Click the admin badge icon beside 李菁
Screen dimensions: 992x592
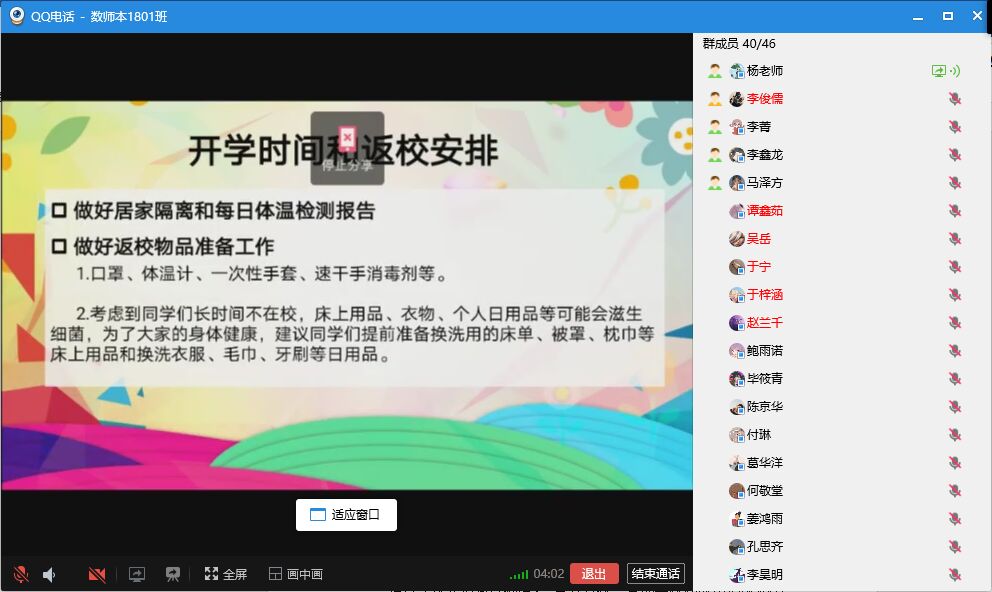pos(715,127)
